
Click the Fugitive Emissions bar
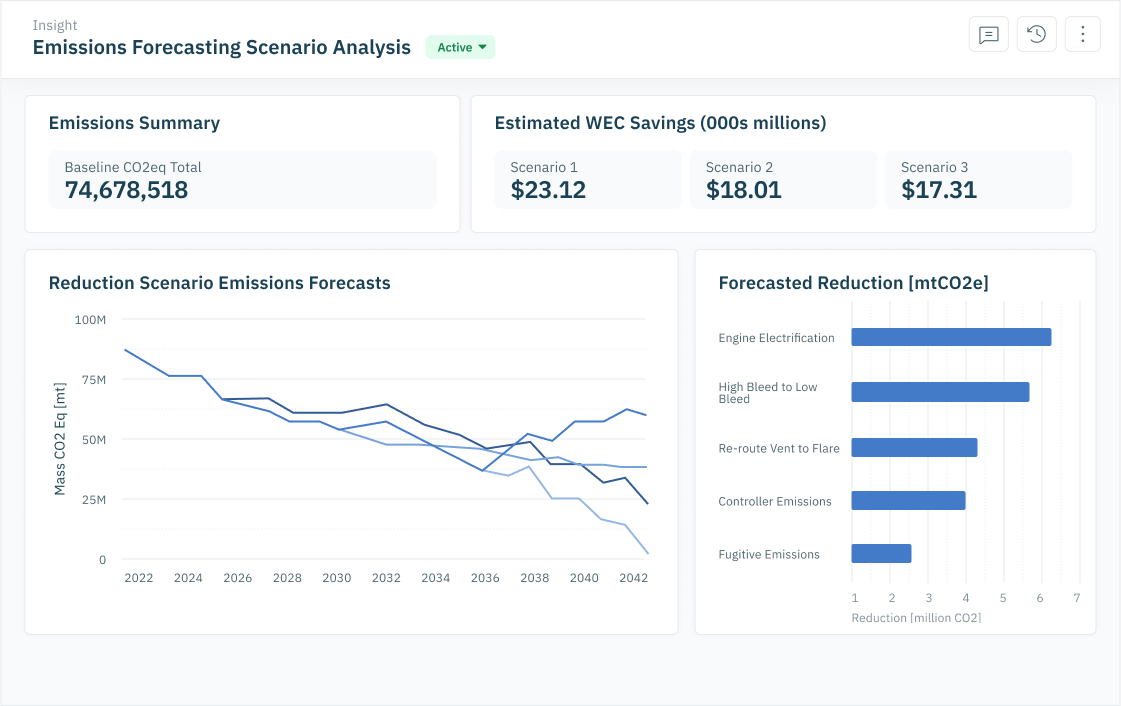tap(881, 554)
